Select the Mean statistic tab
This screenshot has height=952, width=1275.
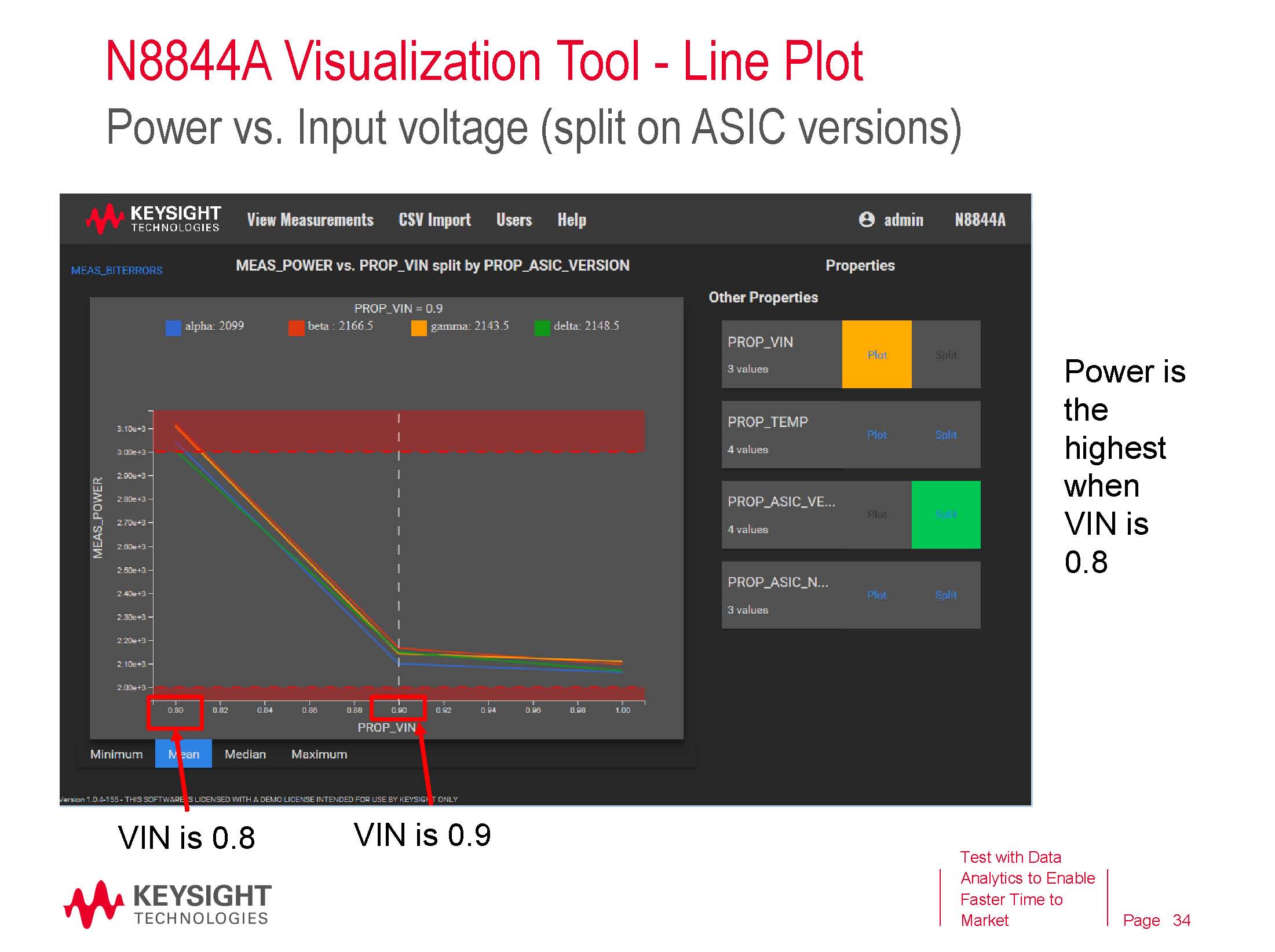pyautogui.click(x=184, y=754)
